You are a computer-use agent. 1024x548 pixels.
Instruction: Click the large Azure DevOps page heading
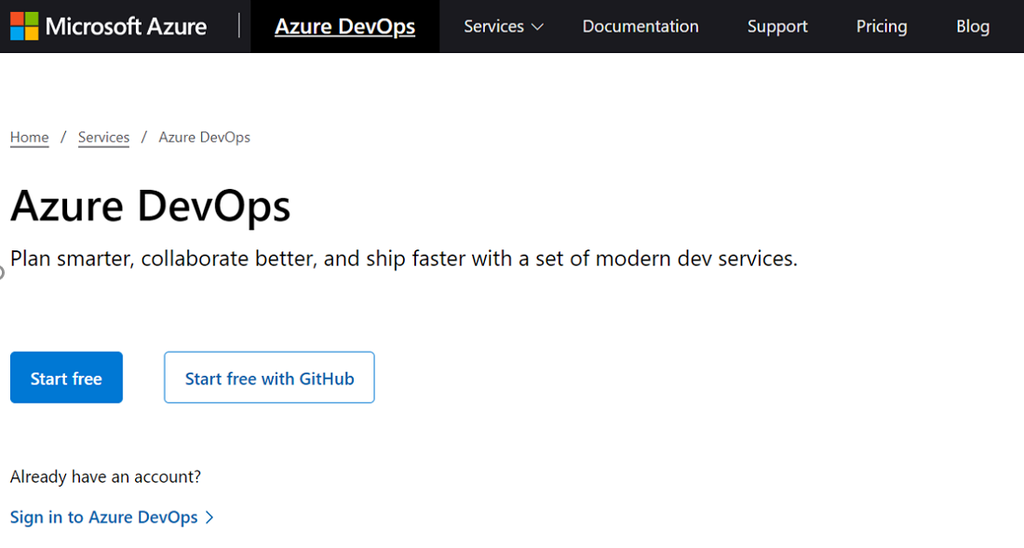coord(150,206)
